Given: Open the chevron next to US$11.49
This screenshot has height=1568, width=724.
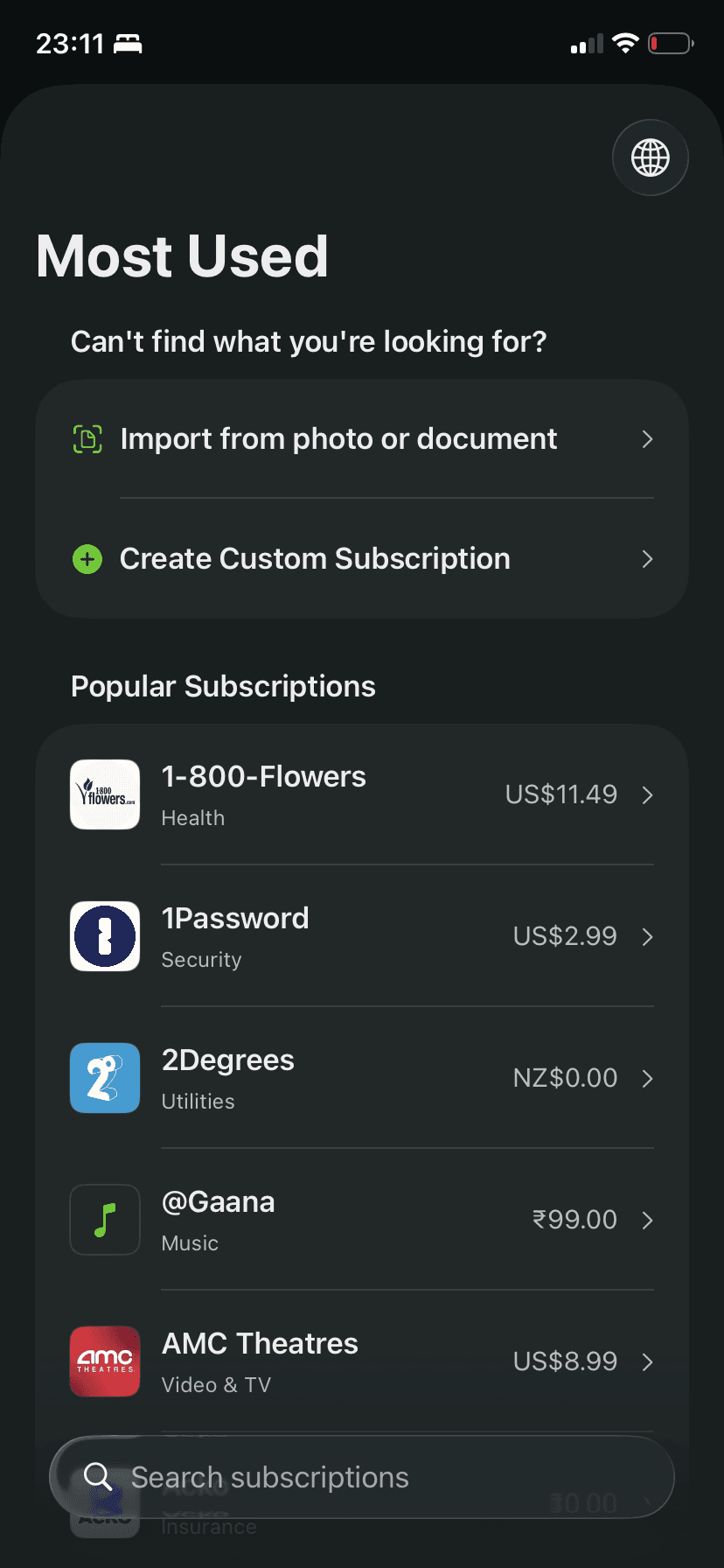Looking at the screenshot, I should [x=647, y=794].
